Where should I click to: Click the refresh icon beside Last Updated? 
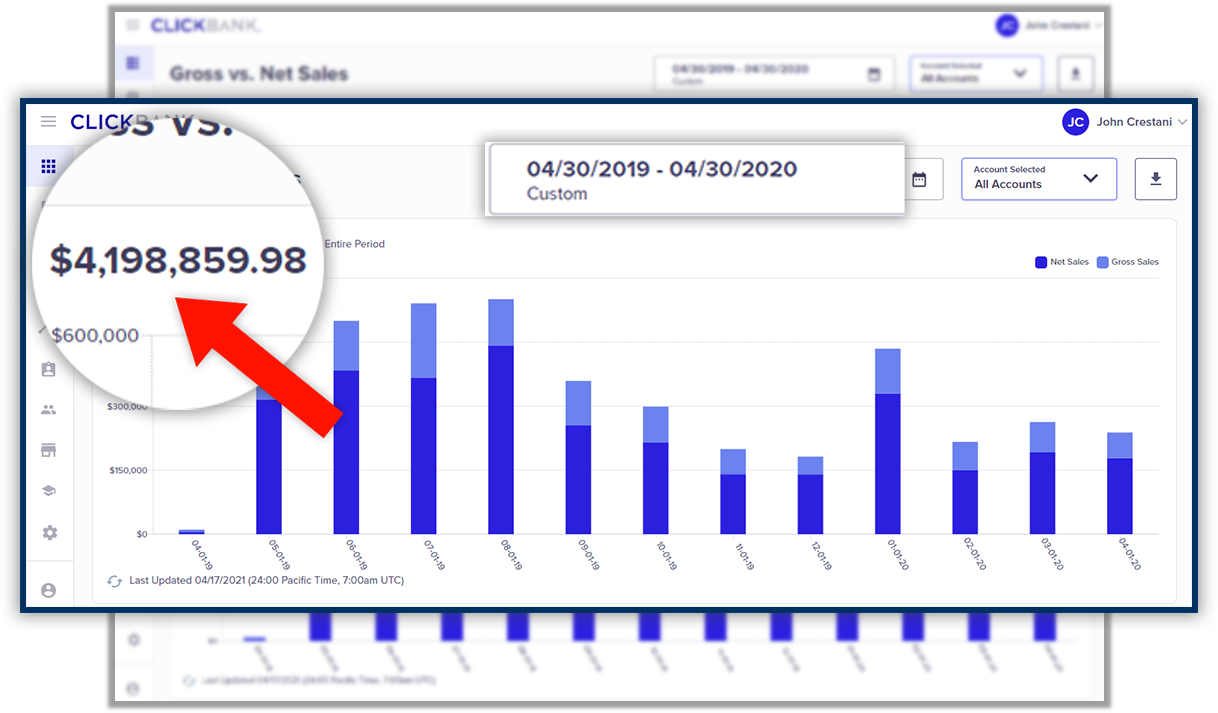coord(114,580)
